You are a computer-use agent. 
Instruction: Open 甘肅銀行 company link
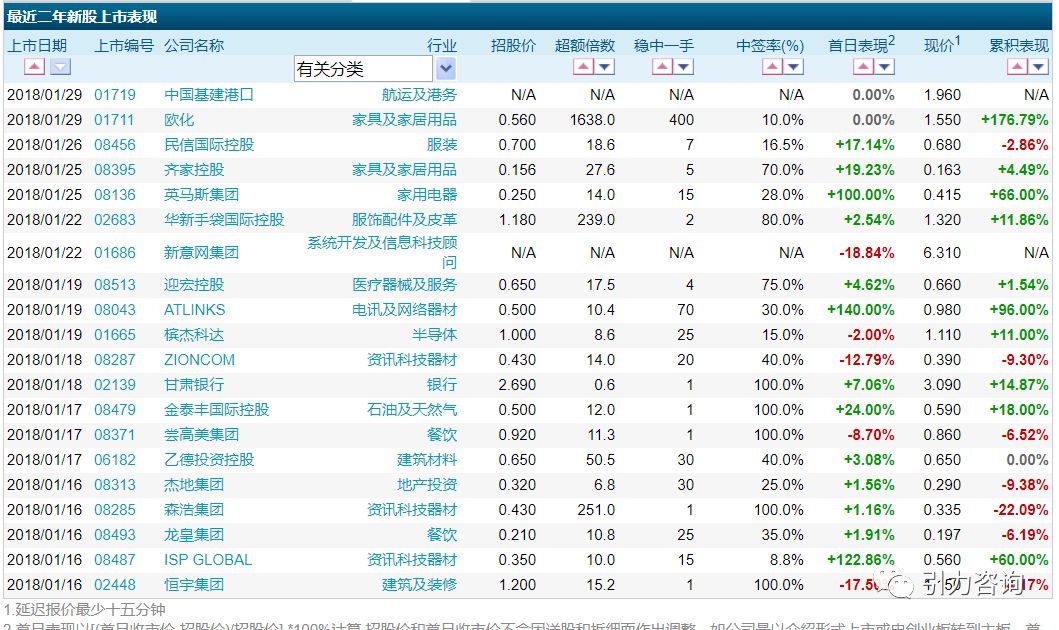point(194,384)
